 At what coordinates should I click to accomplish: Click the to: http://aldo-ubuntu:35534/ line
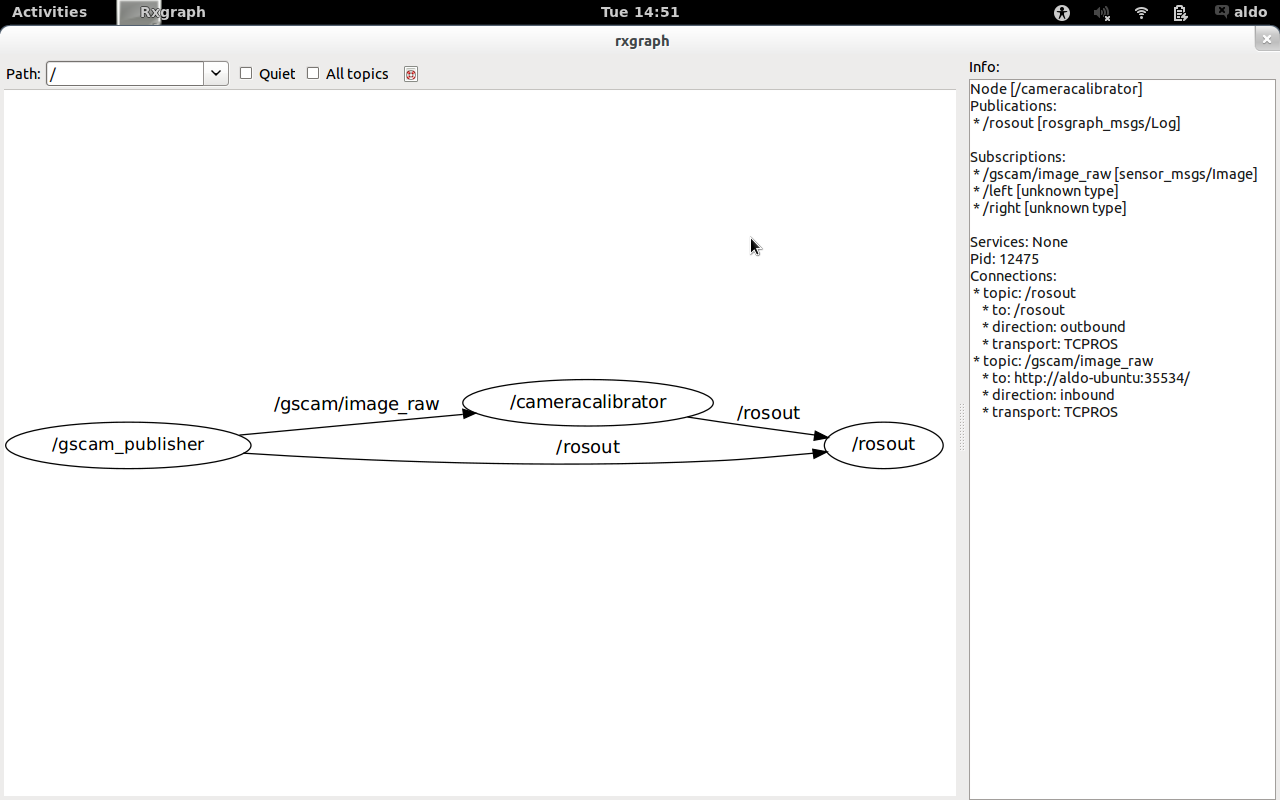[1086, 378]
